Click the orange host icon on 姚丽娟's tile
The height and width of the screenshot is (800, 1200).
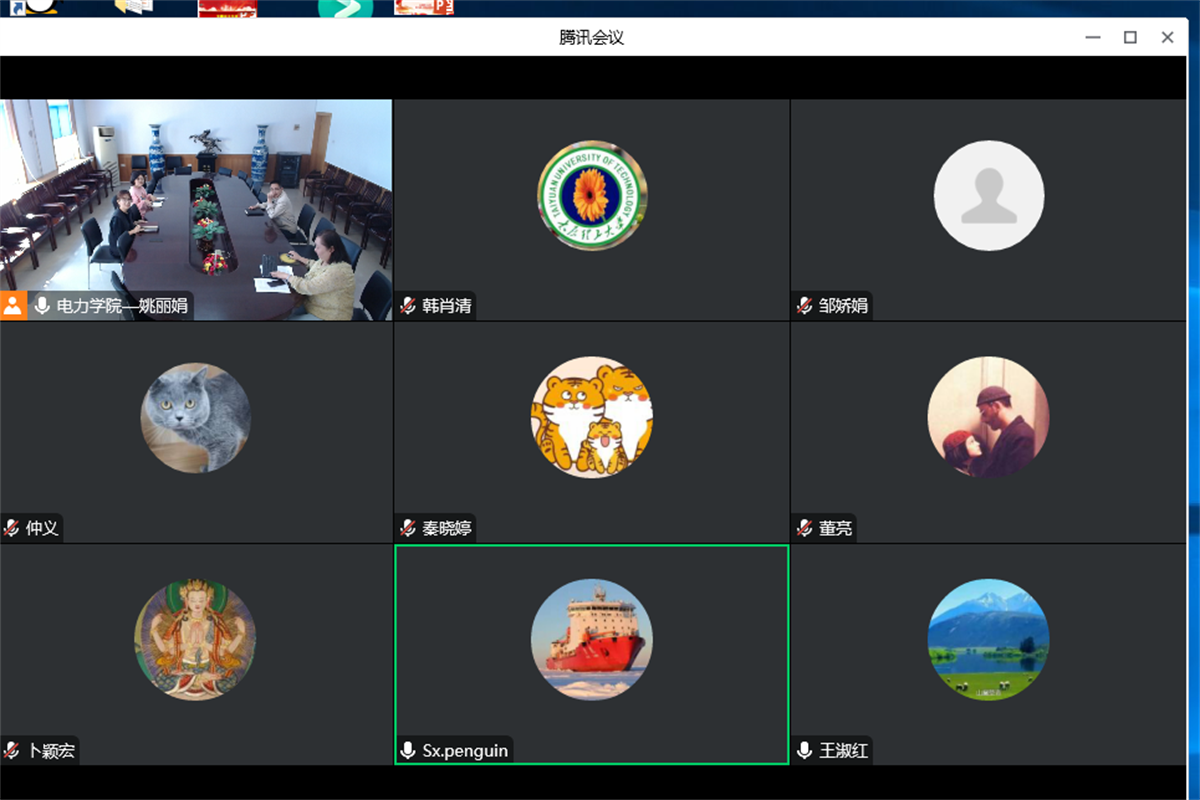coord(13,306)
